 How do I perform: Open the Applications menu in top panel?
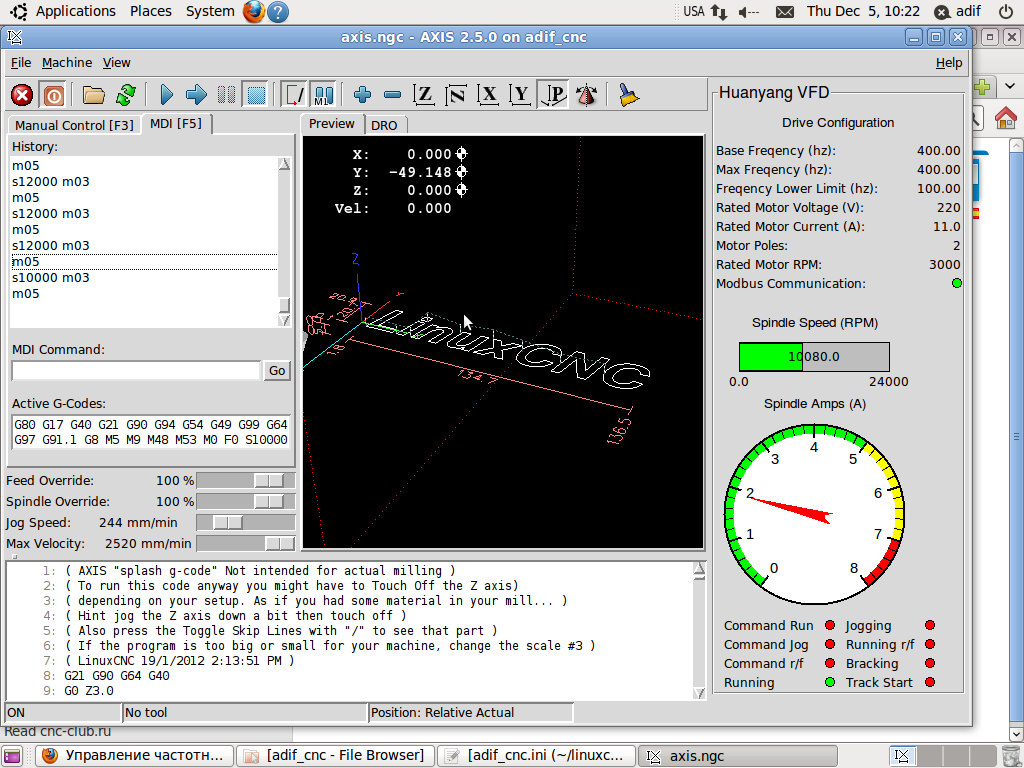coord(76,11)
